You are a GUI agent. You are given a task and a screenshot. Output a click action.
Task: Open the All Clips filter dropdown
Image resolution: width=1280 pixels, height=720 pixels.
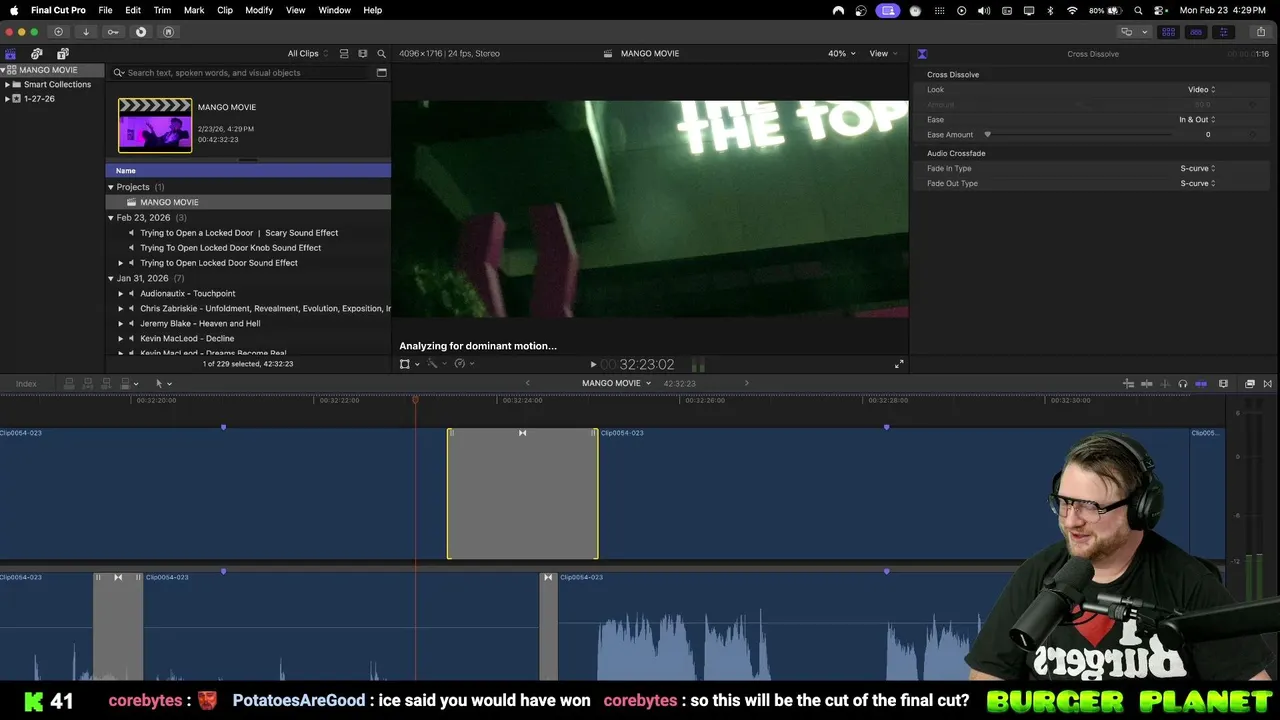308,54
